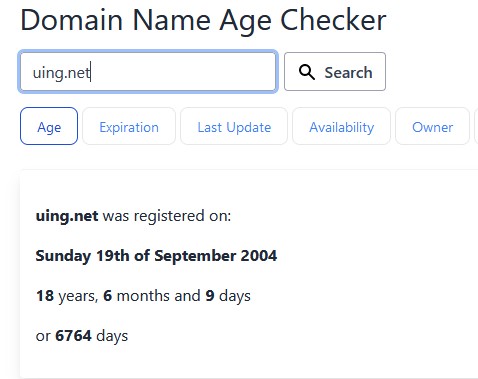The width and height of the screenshot is (478, 379).
Task: Click the magnifying glass search icon
Action: click(x=307, y=72)
